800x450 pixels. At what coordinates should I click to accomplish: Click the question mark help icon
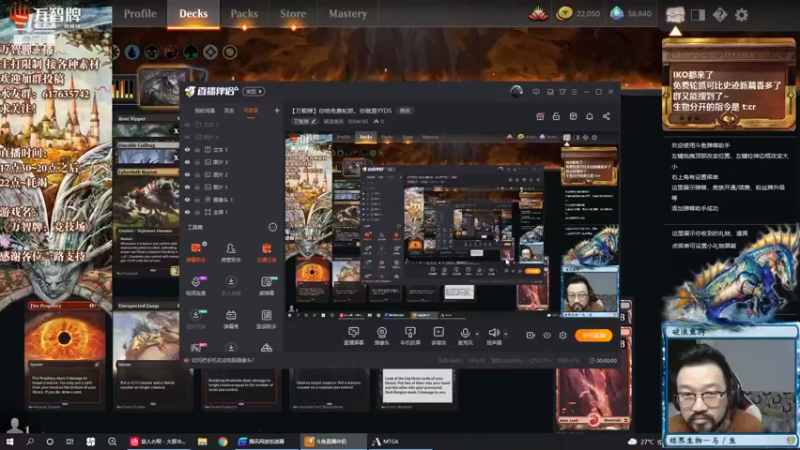pyautogui.click(x=720, y=15)
